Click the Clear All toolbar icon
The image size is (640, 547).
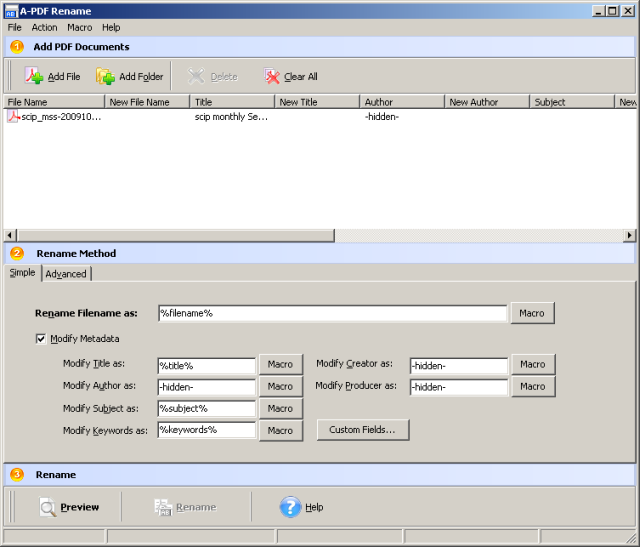(x=272, y=76)
